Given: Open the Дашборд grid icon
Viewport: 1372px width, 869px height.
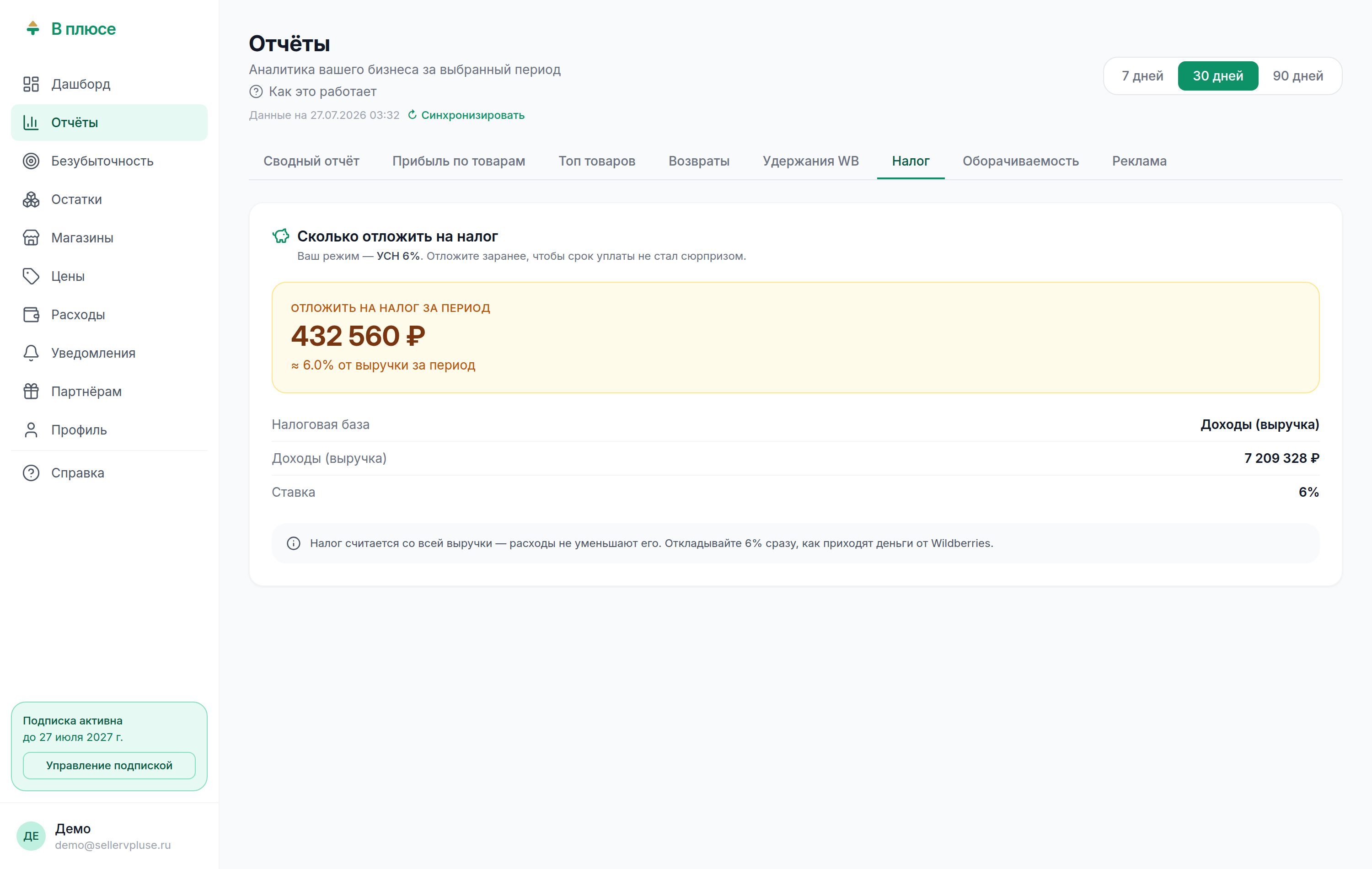Looking at the screenshot, I should (31, 84).
